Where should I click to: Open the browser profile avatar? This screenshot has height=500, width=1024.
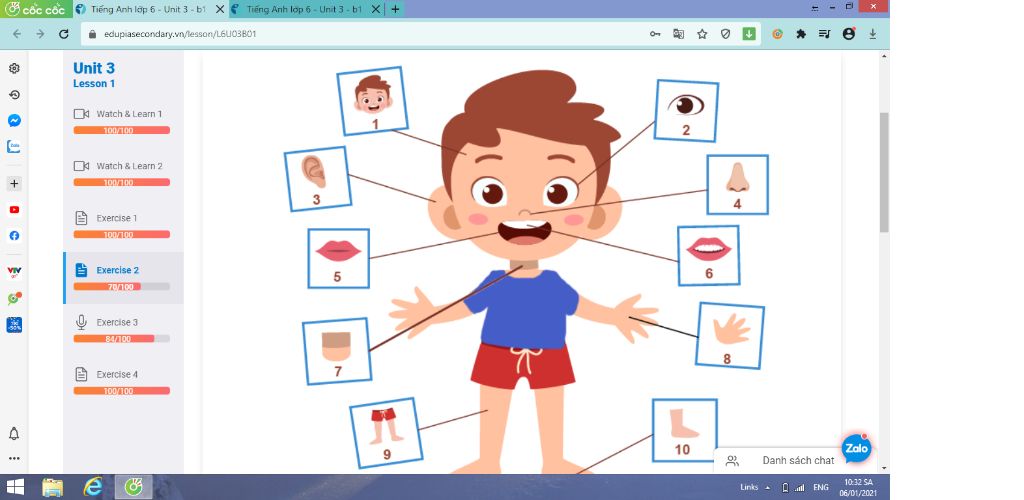(848, 34)
